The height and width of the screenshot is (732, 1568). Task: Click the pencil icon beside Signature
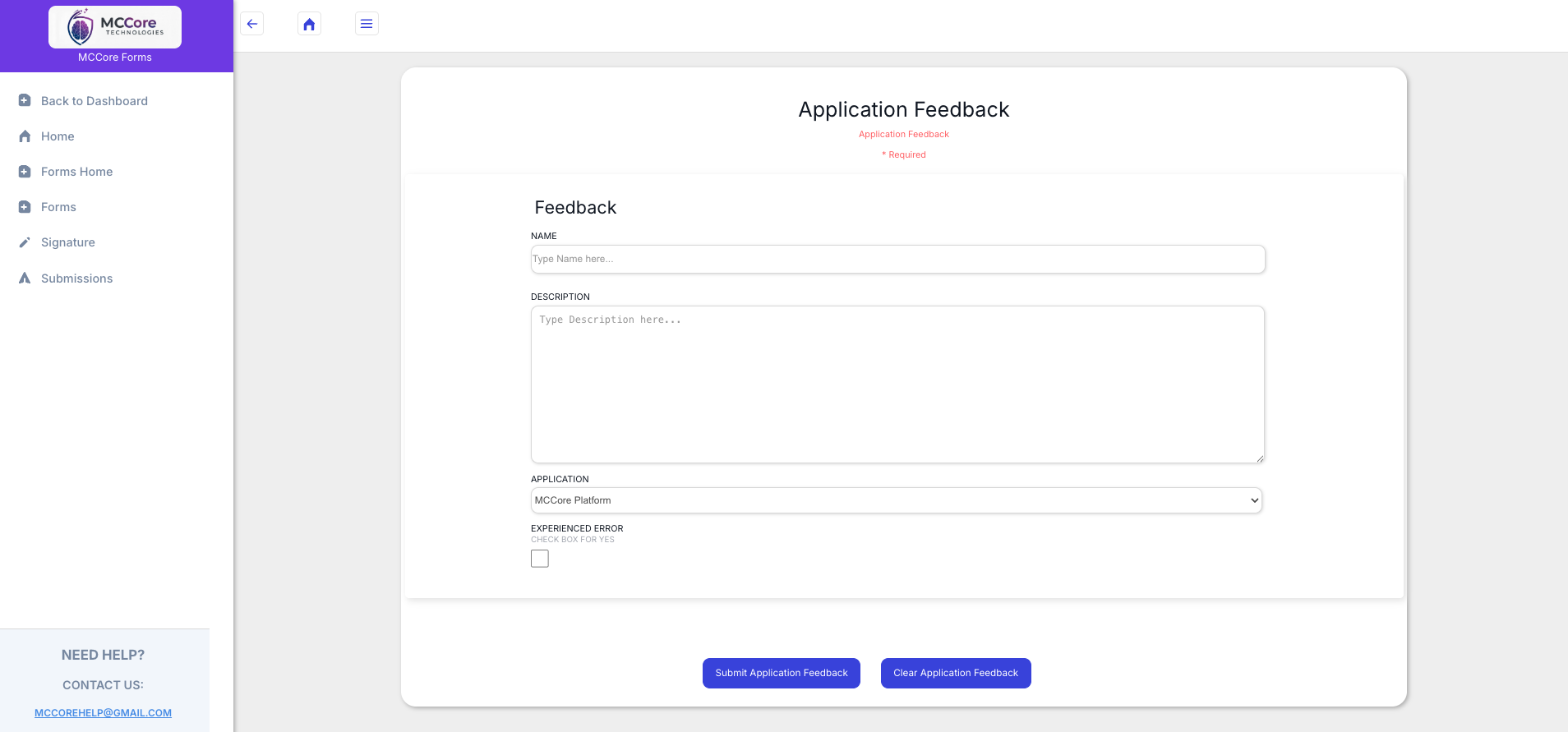click(x=25, y=242)
